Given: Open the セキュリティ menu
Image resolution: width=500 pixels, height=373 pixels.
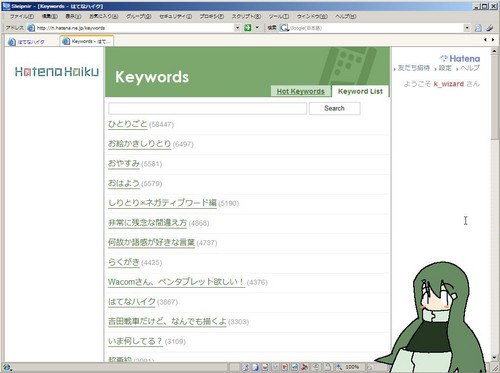Looking at the screenshot, I should 176,16.
